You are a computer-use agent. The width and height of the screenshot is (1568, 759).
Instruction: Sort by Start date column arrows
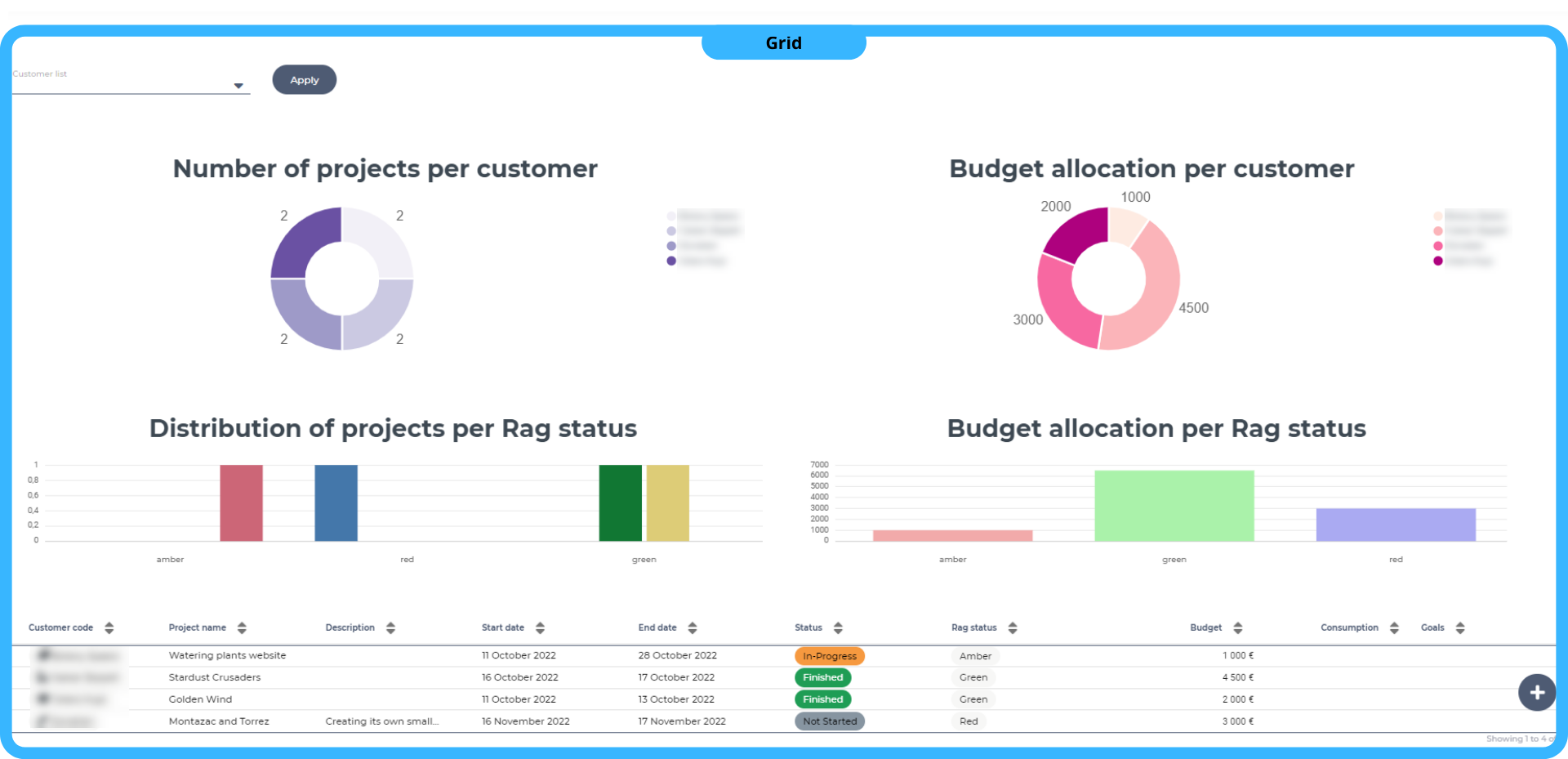[540, 627]
